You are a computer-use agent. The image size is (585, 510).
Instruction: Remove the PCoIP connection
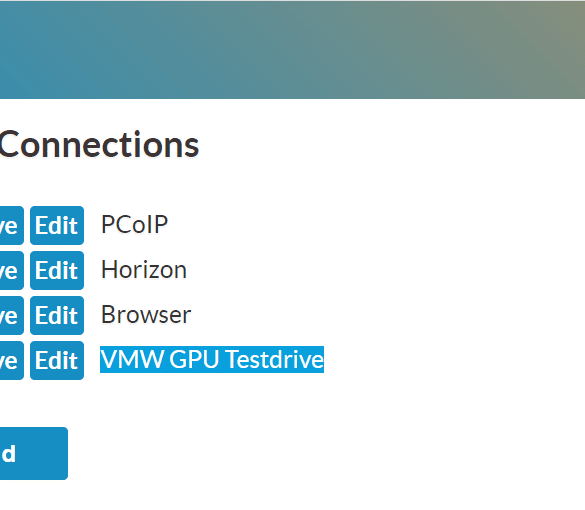[x=12, y=225]
